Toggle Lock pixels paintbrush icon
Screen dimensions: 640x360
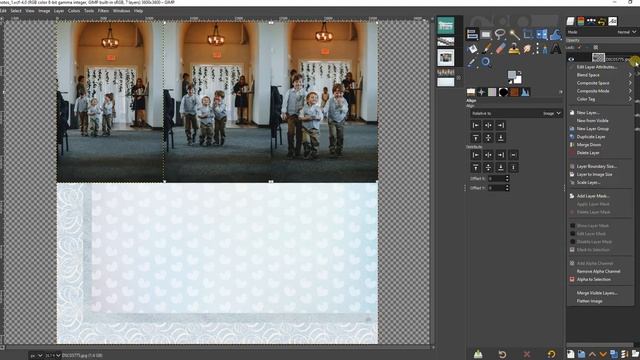click(580, 48)
